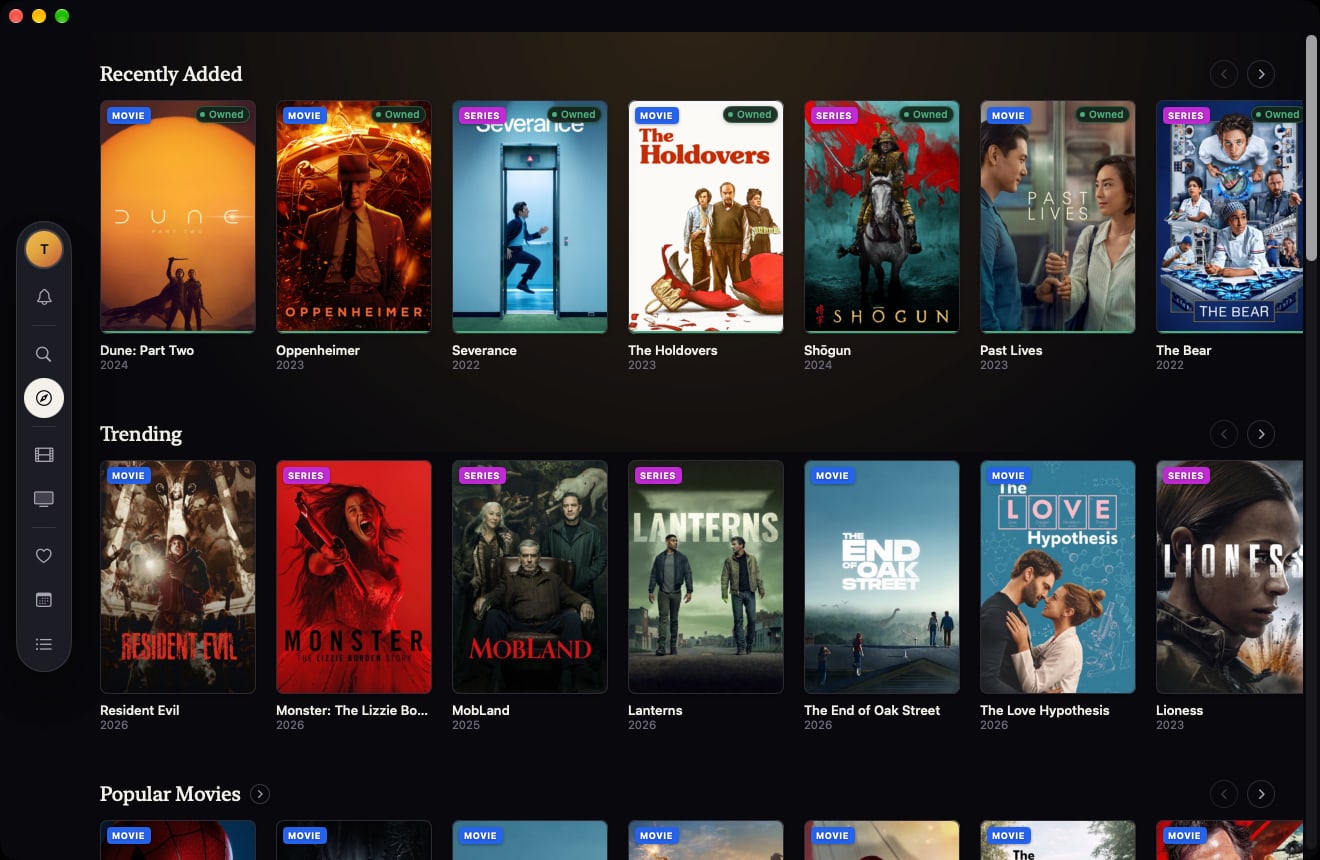This screenshot has width=1320, height=860.
Task: Go back in Trending row arrow
Action: (1224, 434)
